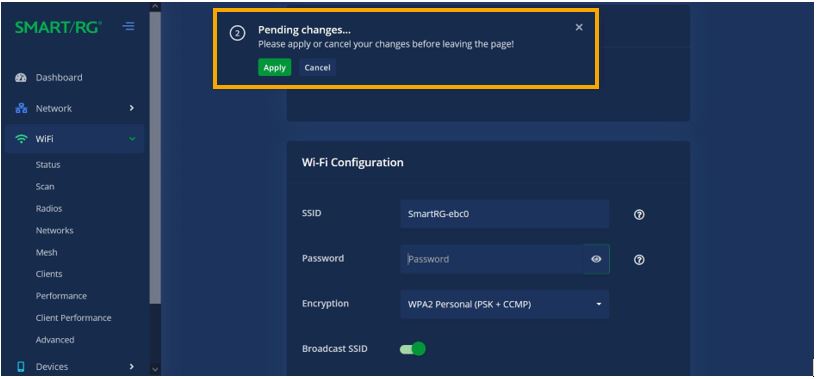The height and width of the screenshot is (379, 817).
Task: Open help icon next to Password field
Action: point(639,260)
